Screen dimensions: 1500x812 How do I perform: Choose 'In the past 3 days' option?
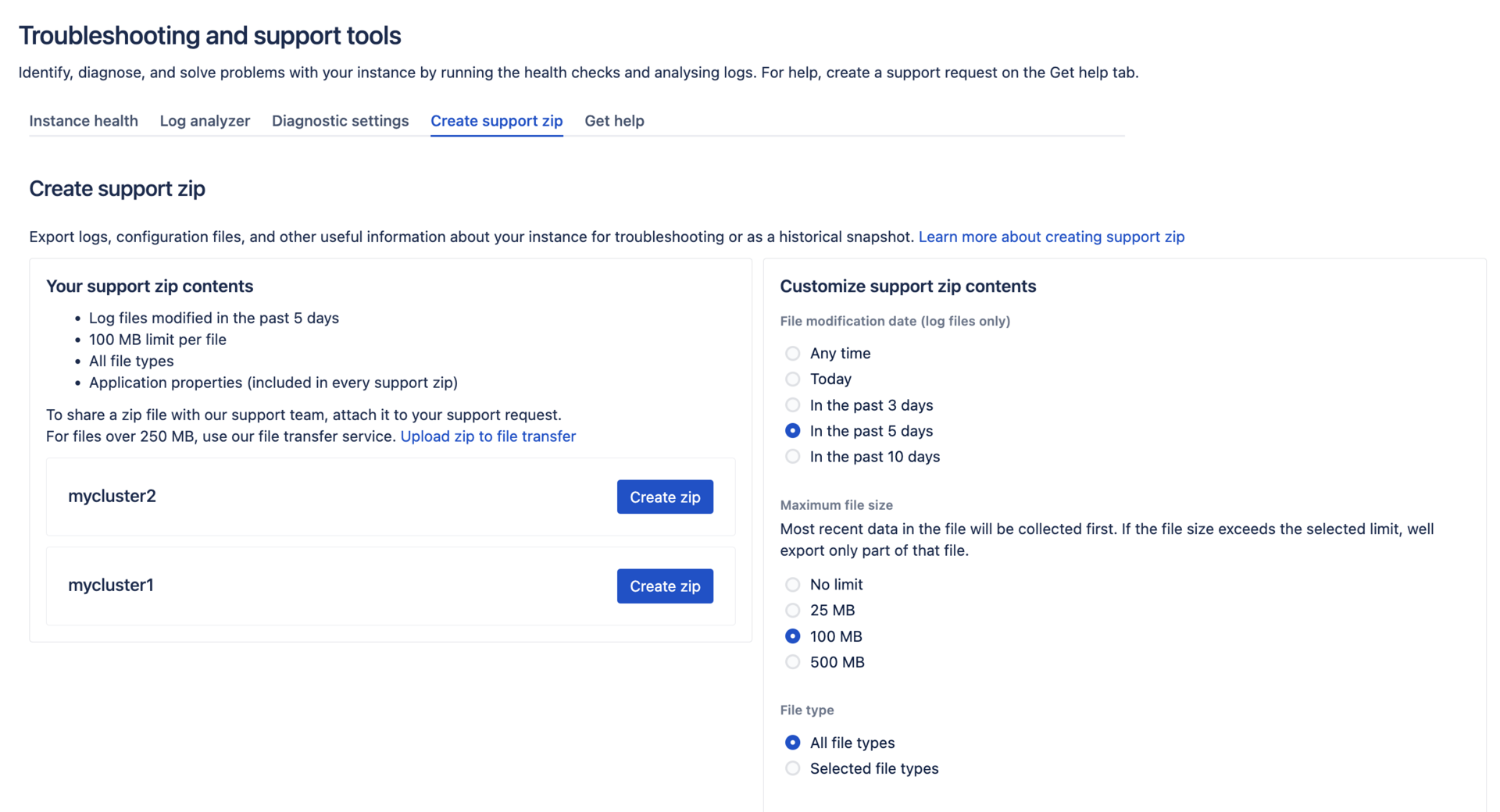792,404
